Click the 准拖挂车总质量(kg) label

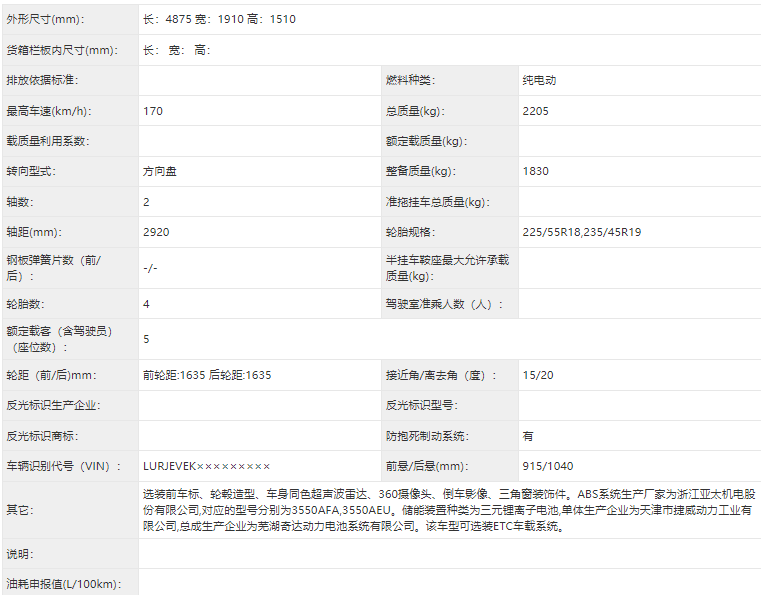[x=437, y=202]
